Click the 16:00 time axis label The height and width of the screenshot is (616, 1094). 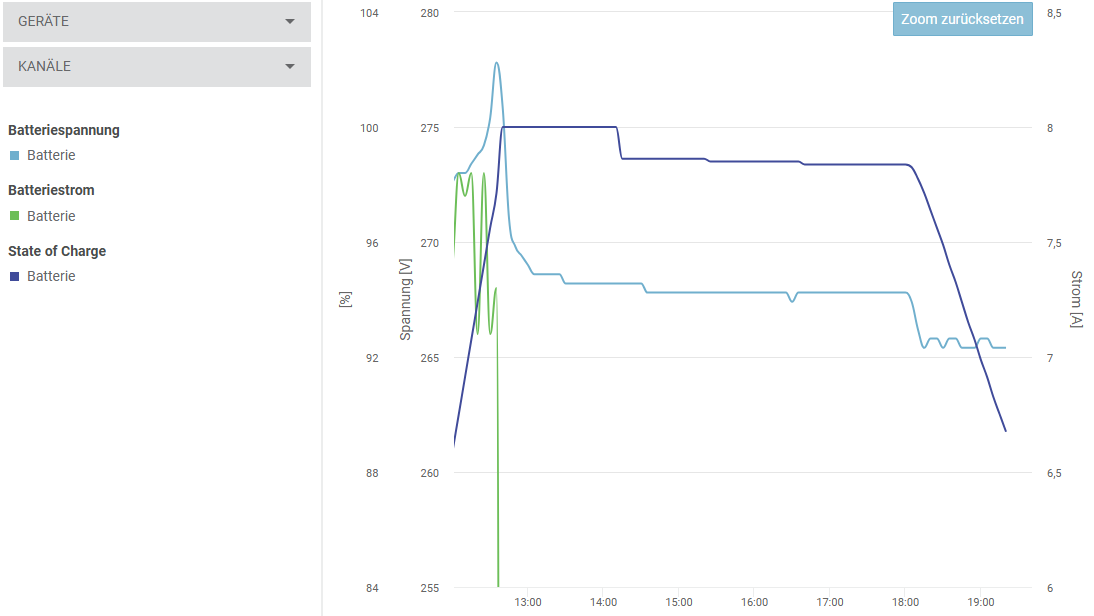(754, 602)
